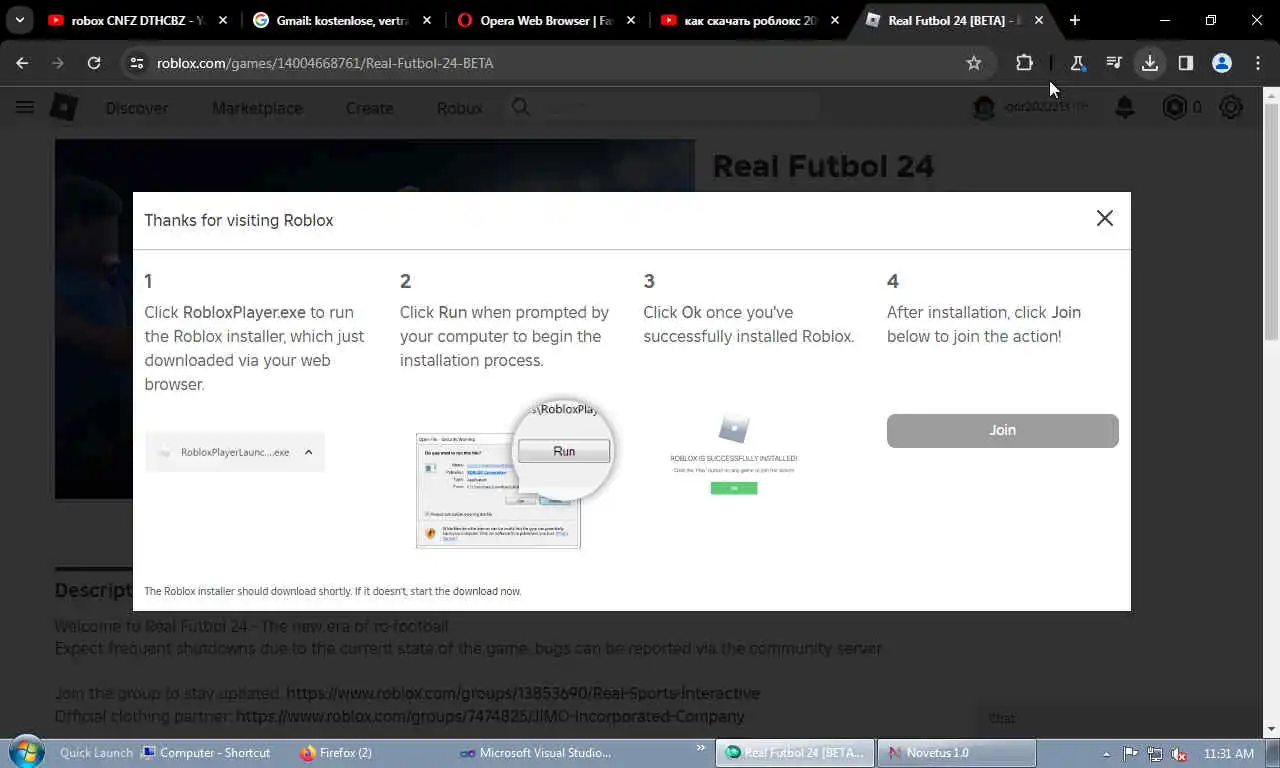Screen dimensions: 1280x768
Task: Open the browser extensions puzzle icon
Action: [x=1024, y=63]
